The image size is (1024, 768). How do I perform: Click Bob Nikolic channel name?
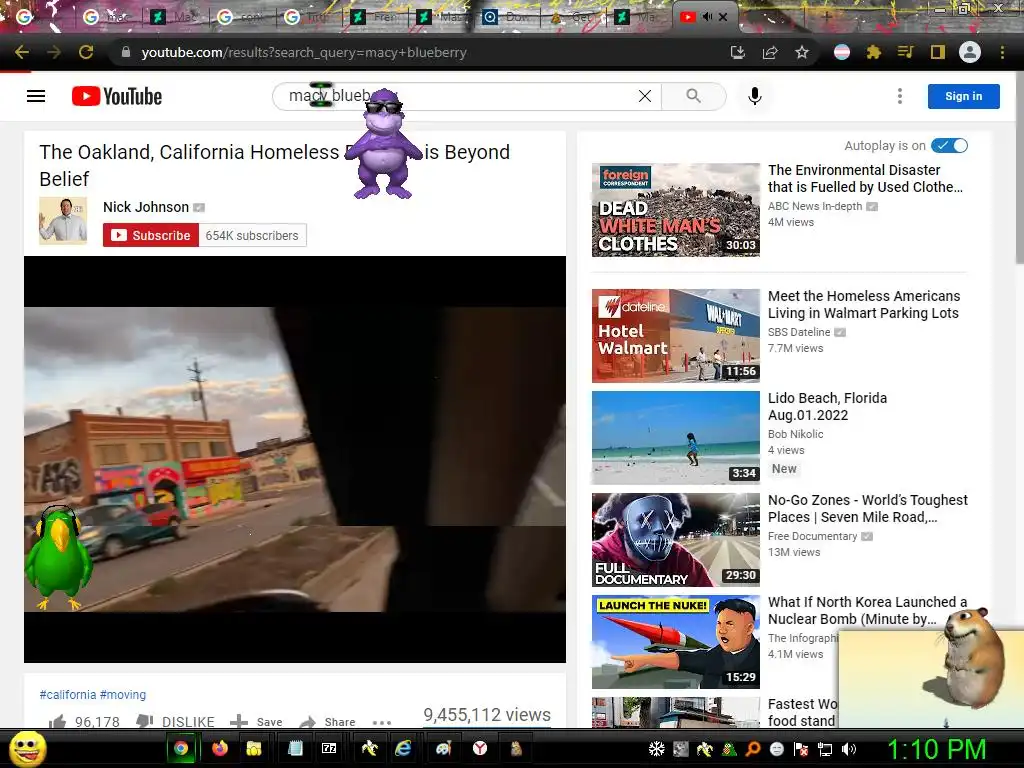795,434
